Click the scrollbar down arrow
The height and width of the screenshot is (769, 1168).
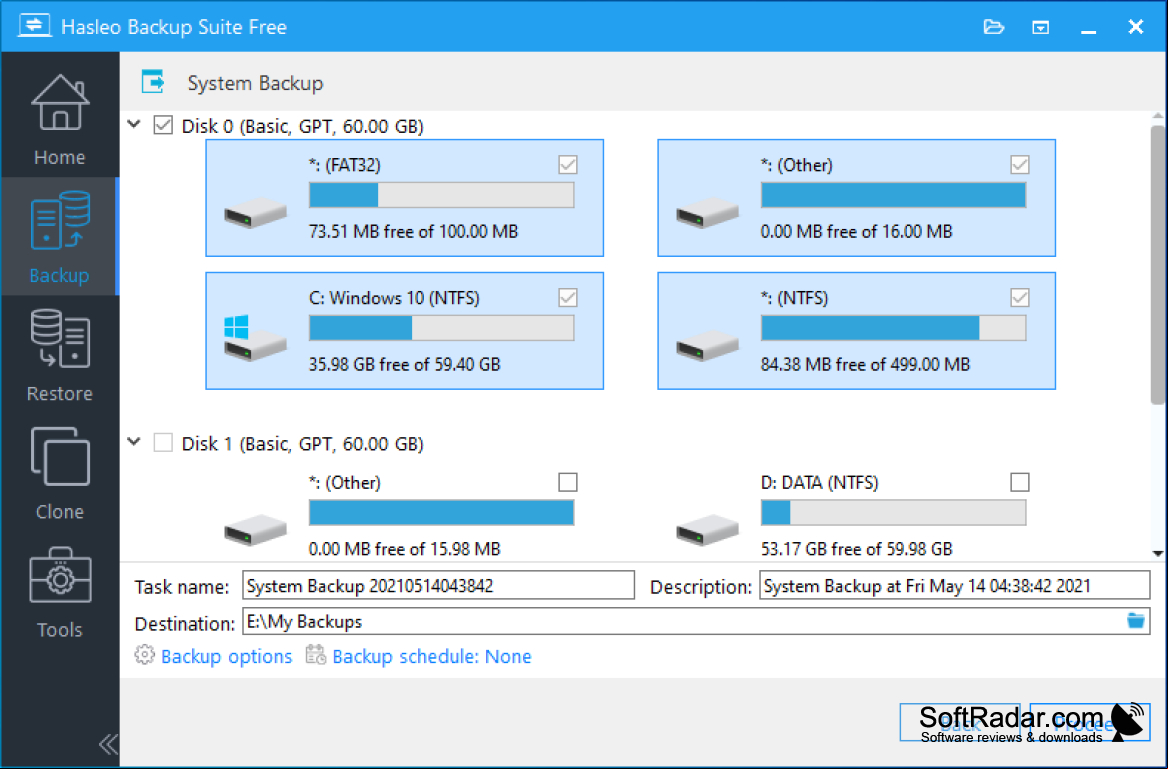click(x=1158, y=553)
